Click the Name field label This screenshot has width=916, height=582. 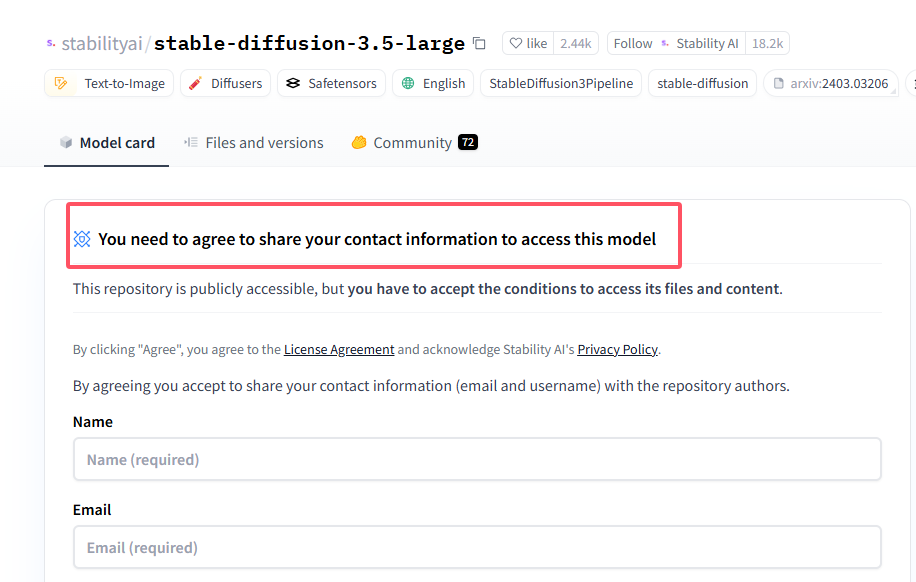point(93,422)
